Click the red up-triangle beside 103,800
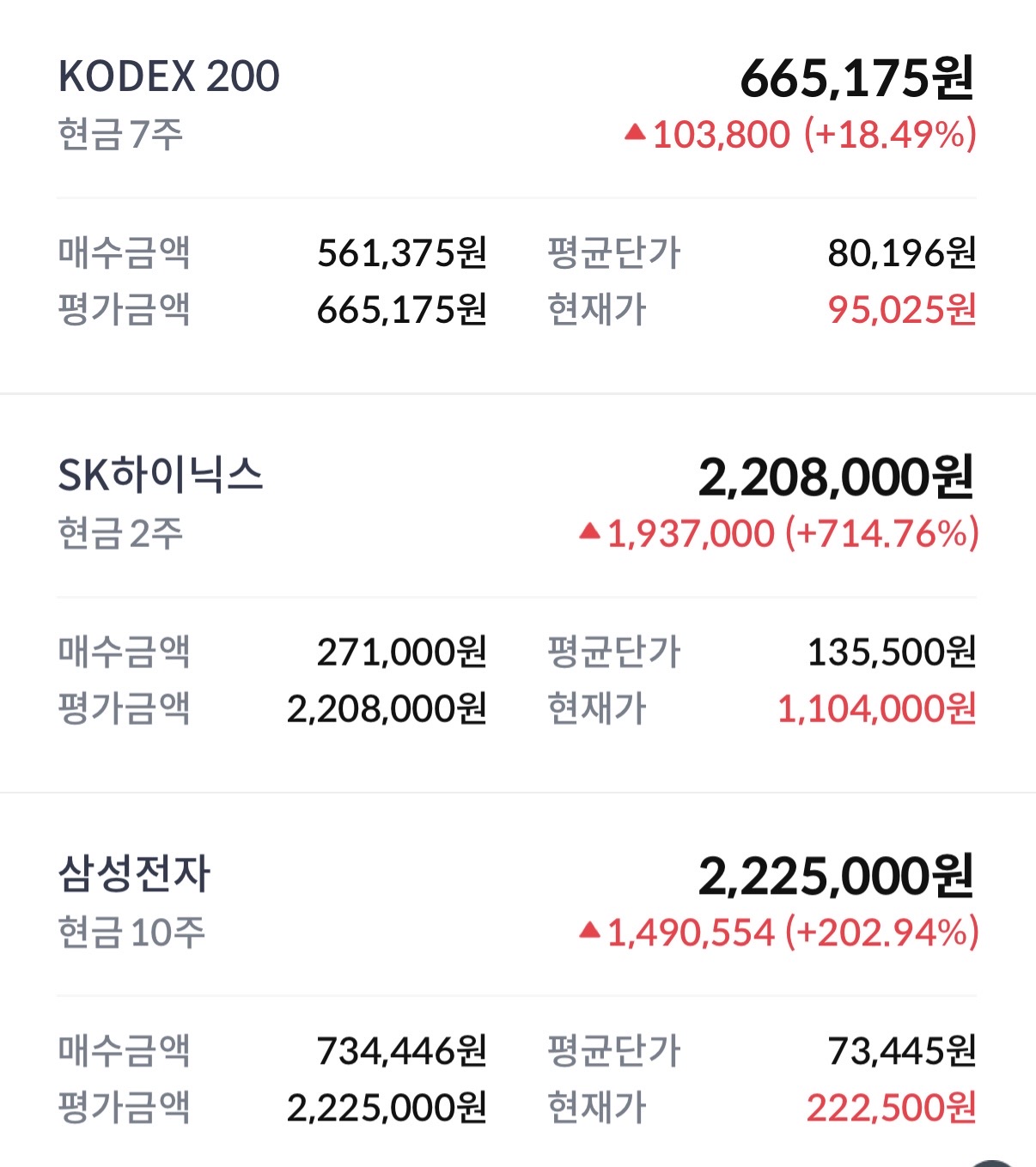 tap(635, 132)
